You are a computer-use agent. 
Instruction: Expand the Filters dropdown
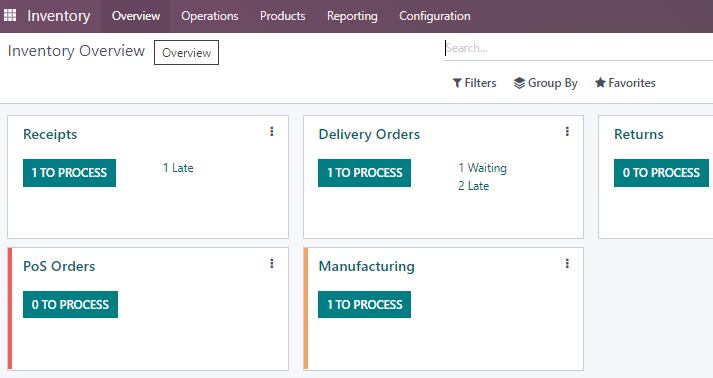pyautogui.click(x=474, y=83)
